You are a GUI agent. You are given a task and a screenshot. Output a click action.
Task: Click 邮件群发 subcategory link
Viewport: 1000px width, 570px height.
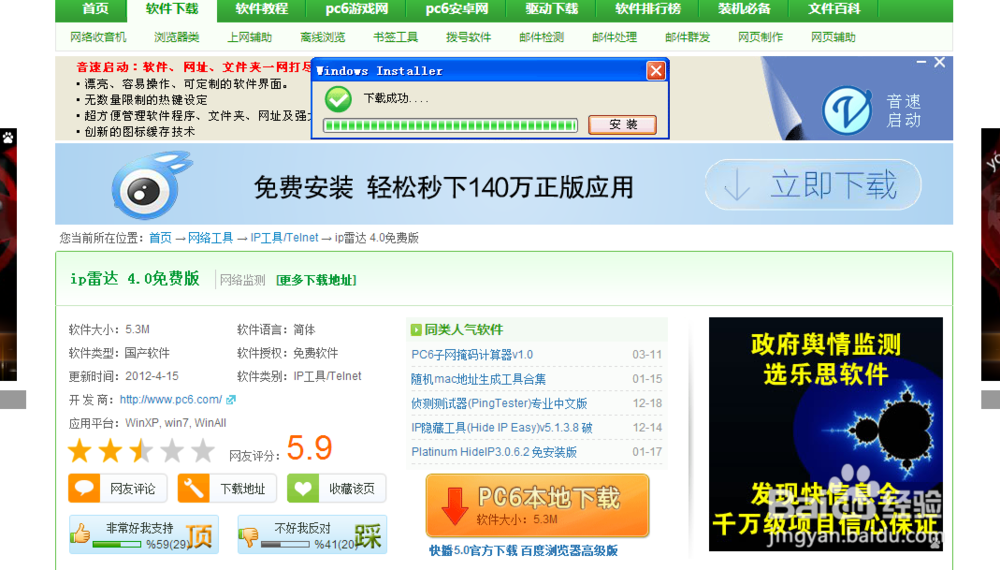tap(688, 37)
